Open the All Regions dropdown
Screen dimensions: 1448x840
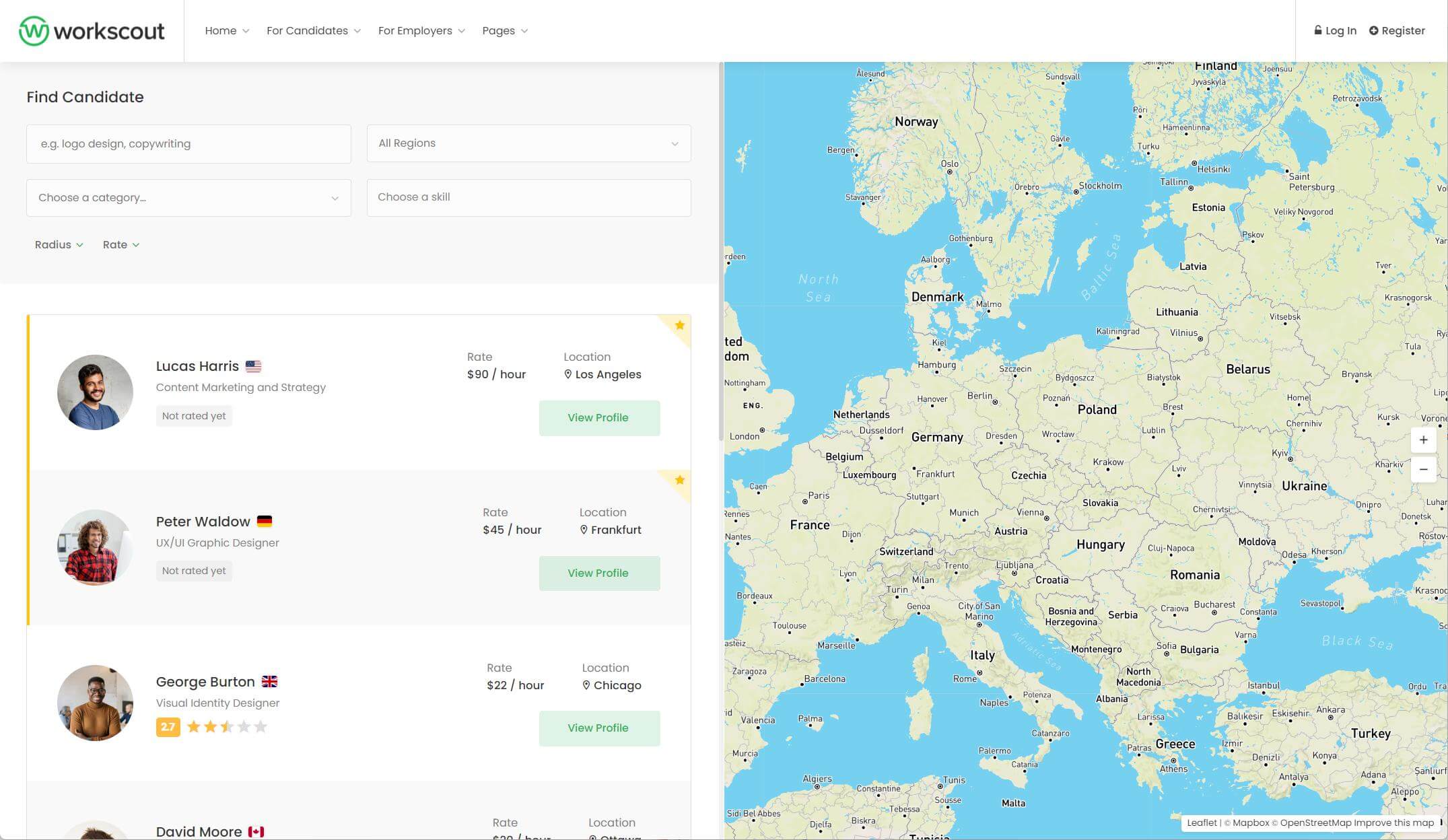(528, 143)
